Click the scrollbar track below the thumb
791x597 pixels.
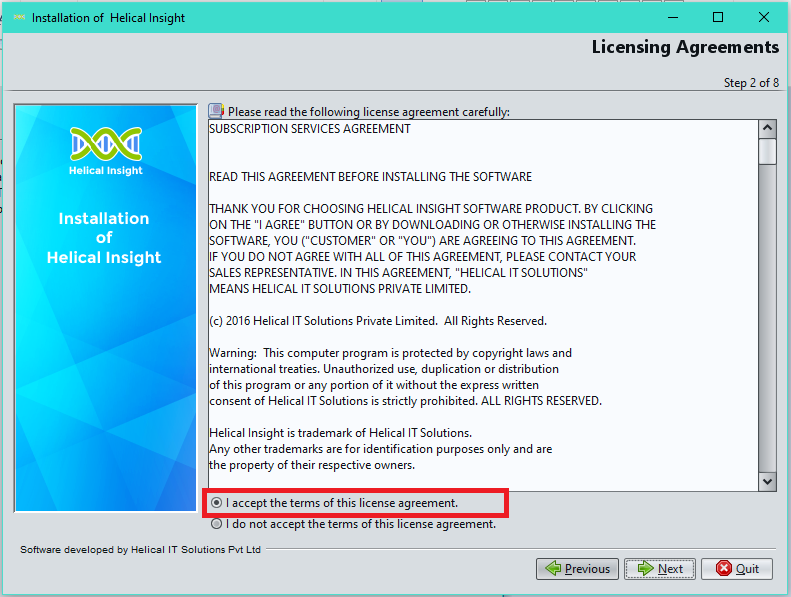(x=767, y=319)
